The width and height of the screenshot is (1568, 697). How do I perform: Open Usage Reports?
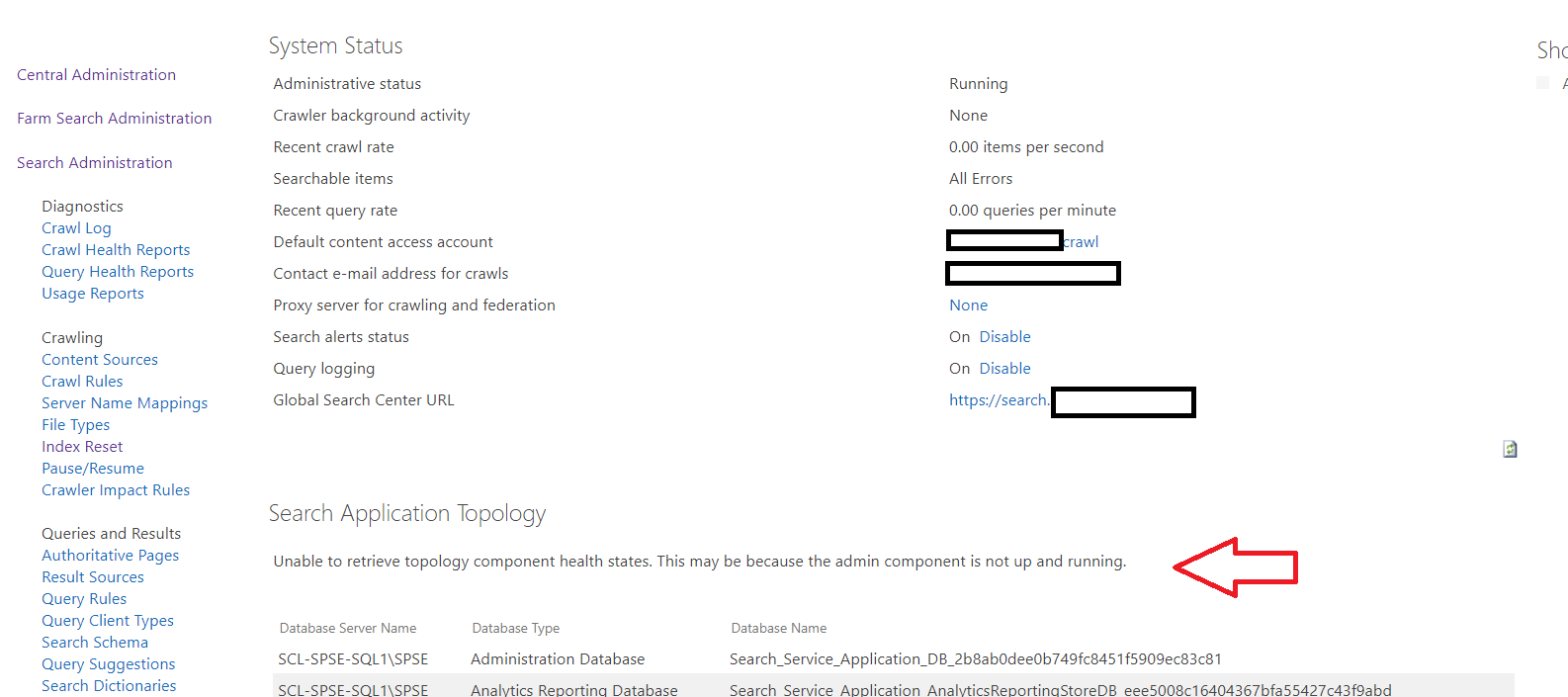93,294
